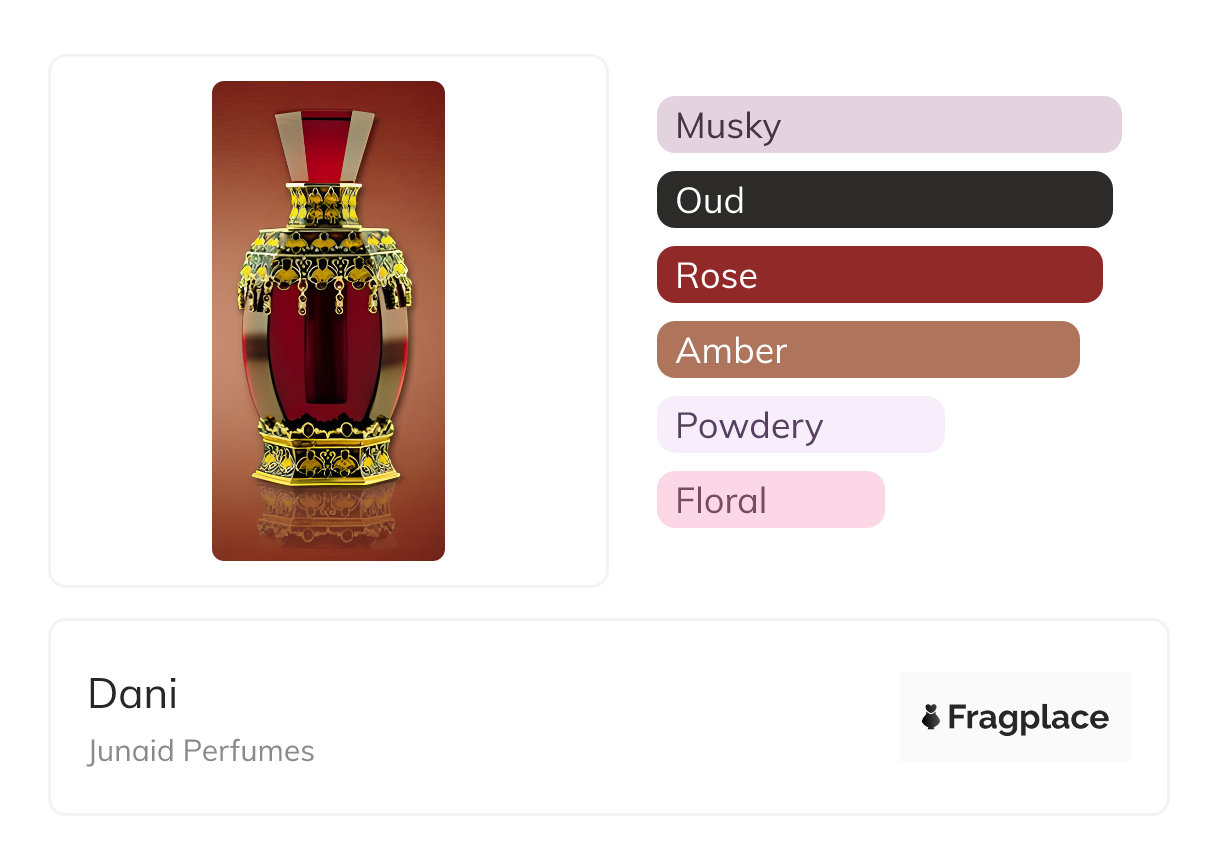The height and width of the screenshot is (864, 1218).
Task: Click the bottle's red stopper cap
Action: click(x=325, y=143)
